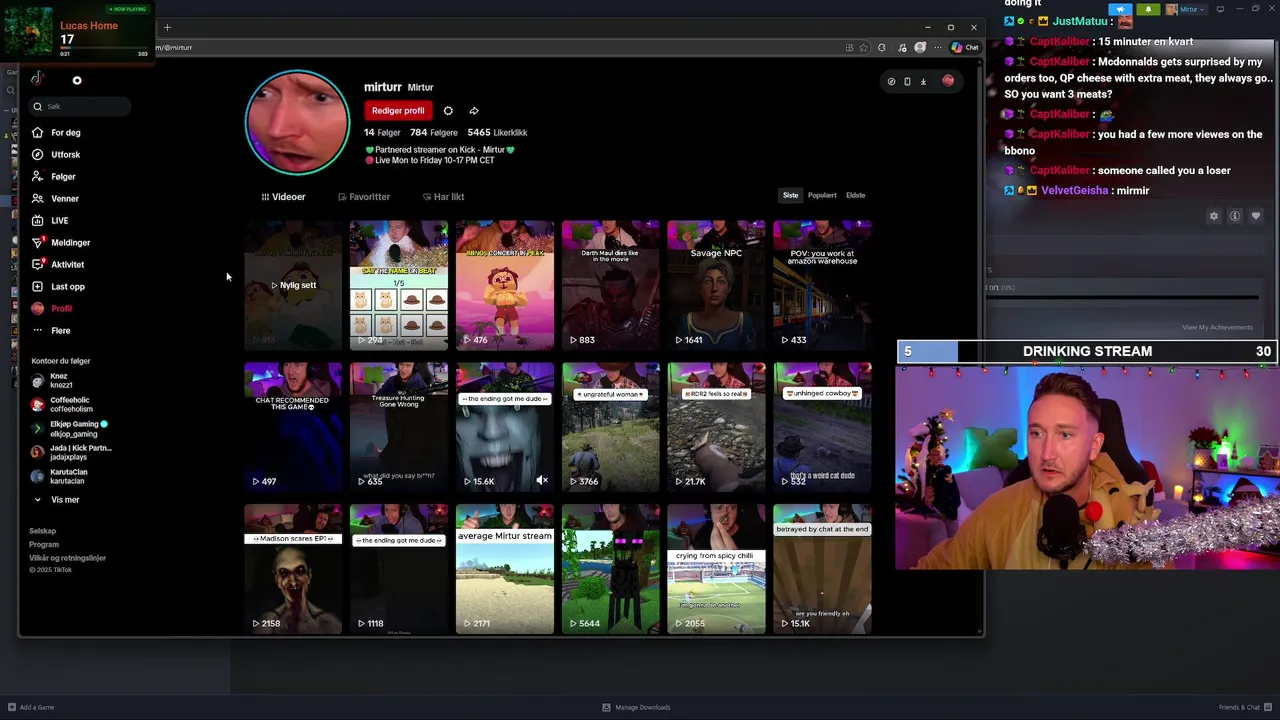
Task: Sort videos by Eldste
Action: 856,195
